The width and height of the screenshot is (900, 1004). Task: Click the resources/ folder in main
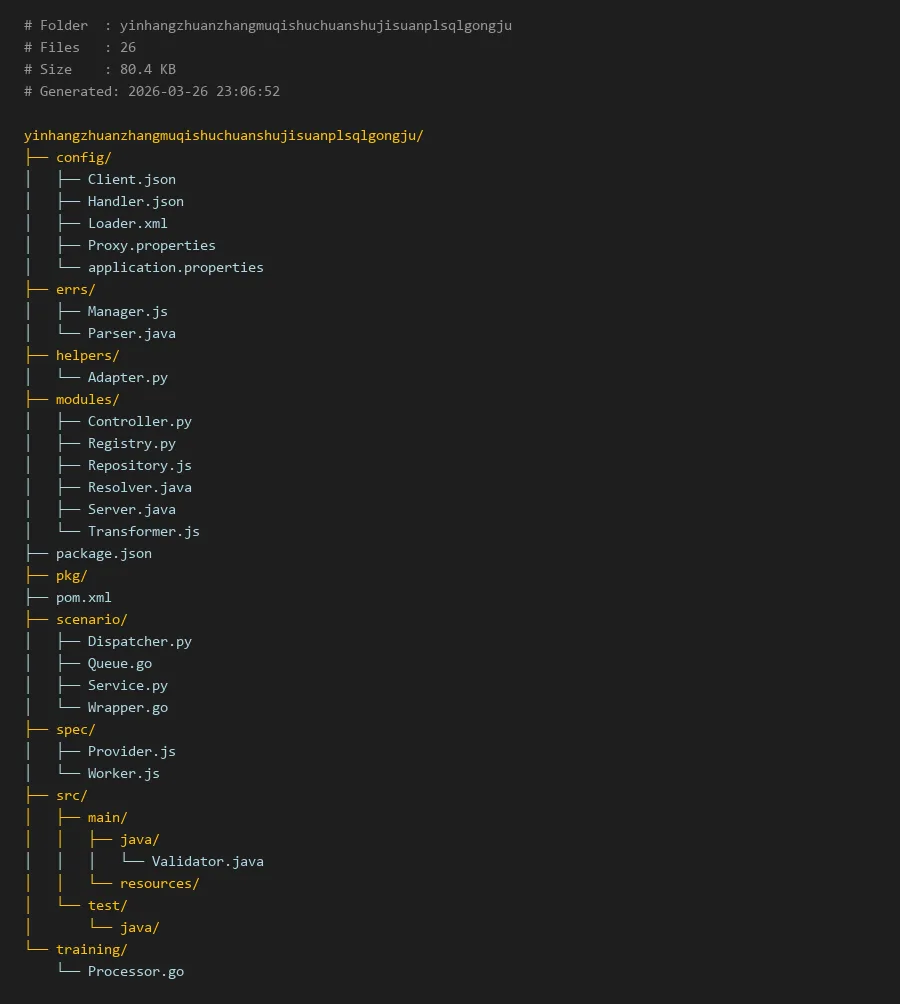159,884
